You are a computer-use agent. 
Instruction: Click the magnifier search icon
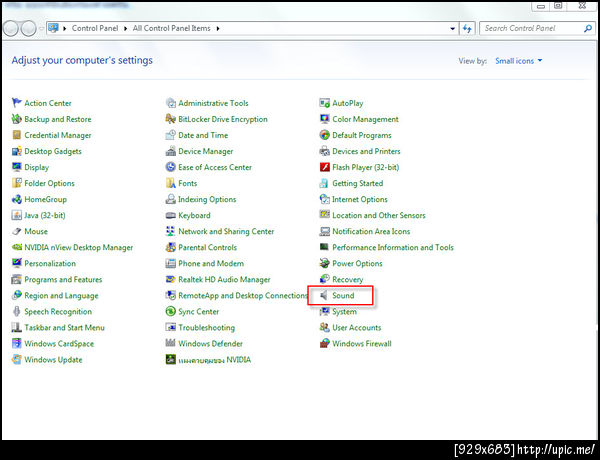click(588, 28)
